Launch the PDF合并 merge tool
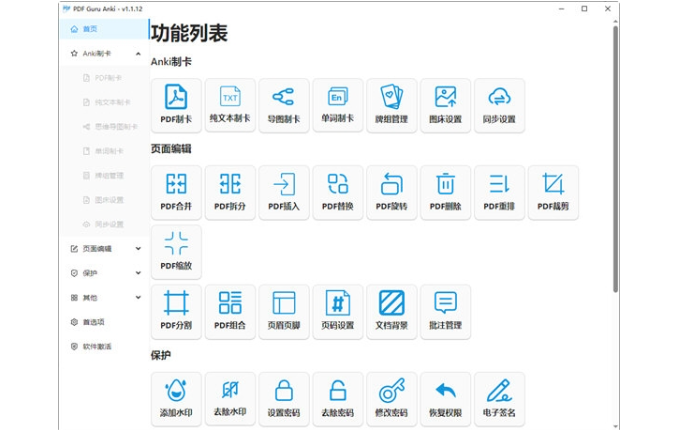The image size is (679, 430). coord(176,192)
